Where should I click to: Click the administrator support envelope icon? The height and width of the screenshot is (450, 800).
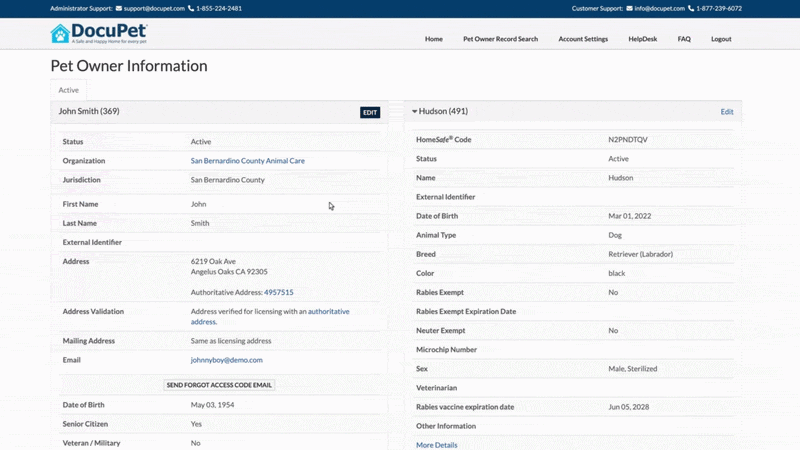point(119,8)
